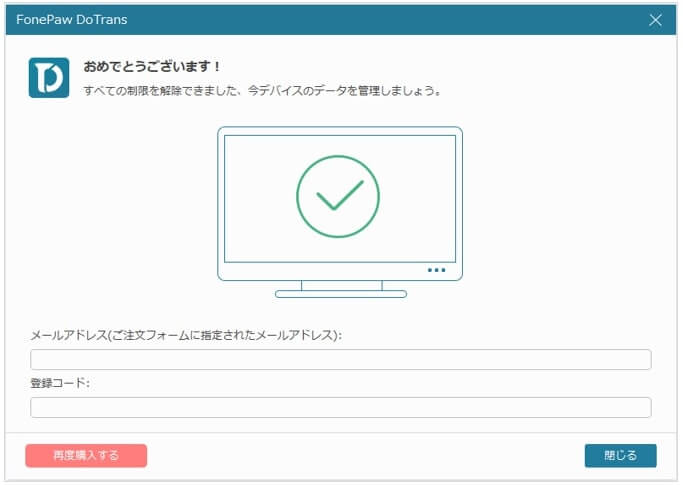Click the メールアドレス(ご注文フォーム…) label

186,335
